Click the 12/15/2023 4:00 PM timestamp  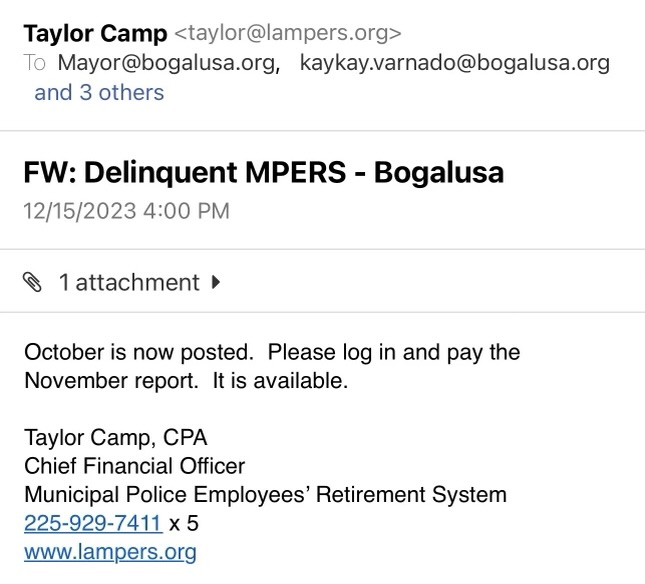coord(126,211)
